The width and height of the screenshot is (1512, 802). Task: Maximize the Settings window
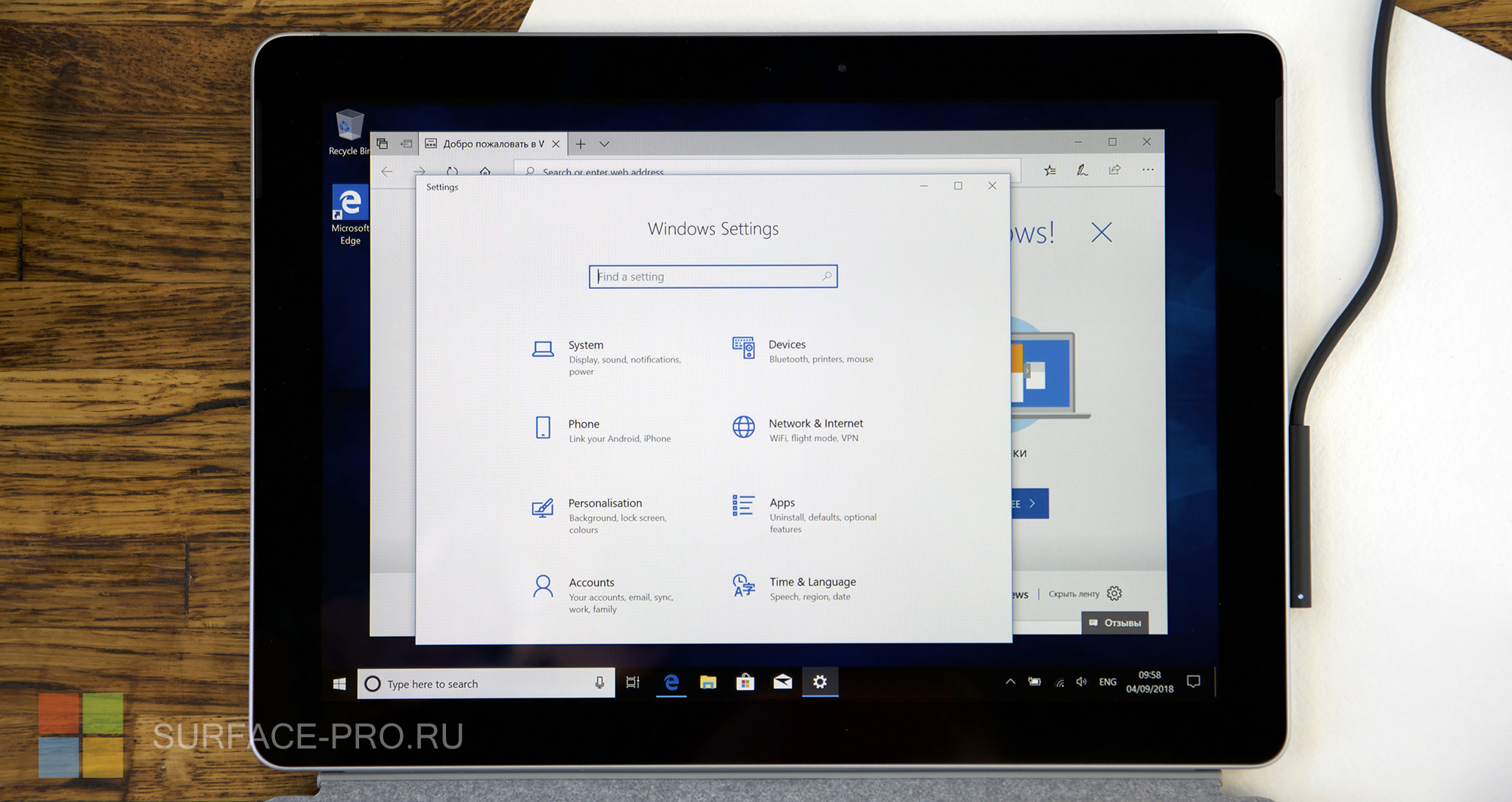point(959,186)
